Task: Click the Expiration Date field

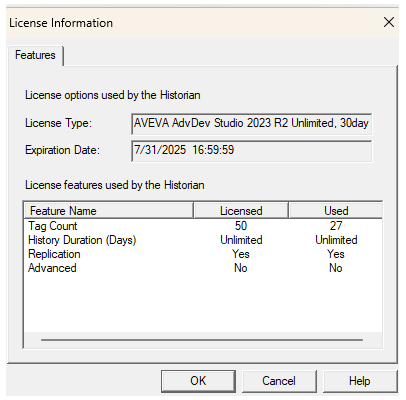Action: pos(252,151)
